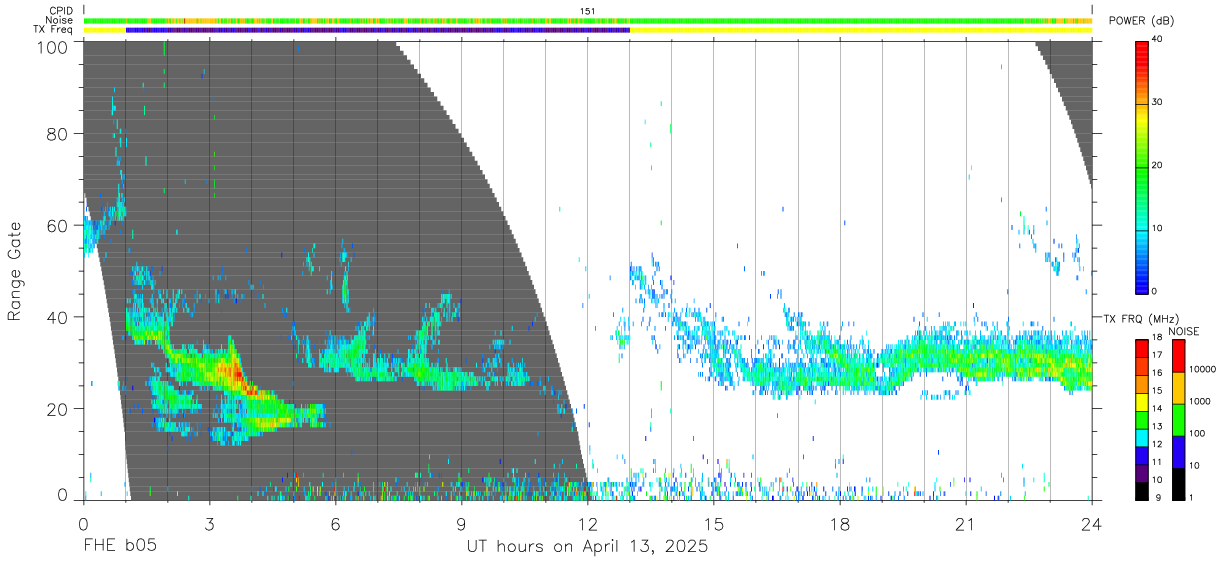Image resolution: width=1228 pixels, height=567 pixels.
Task: Click the TX Freq strip bar above plot
Action: point(587,30)
